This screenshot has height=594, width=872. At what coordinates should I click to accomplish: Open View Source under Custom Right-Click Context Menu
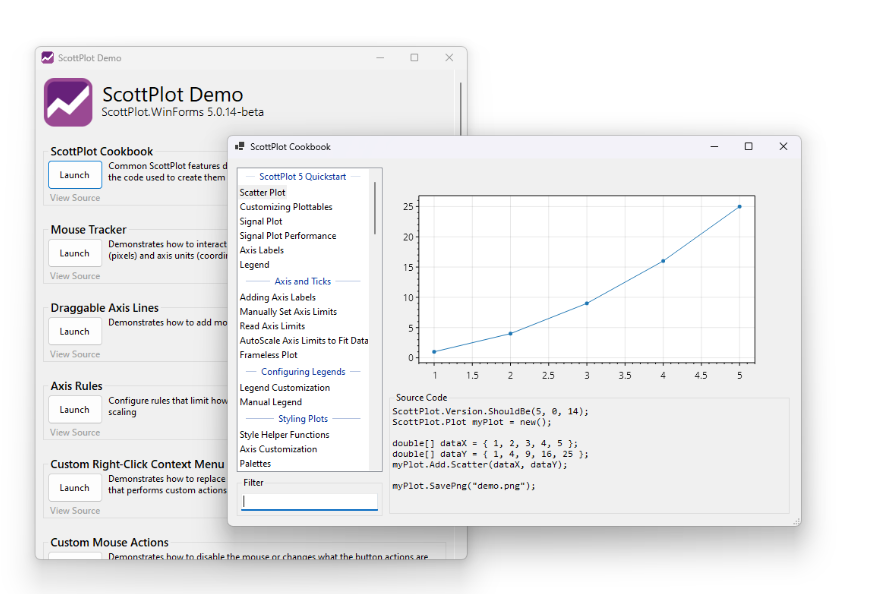75,511
